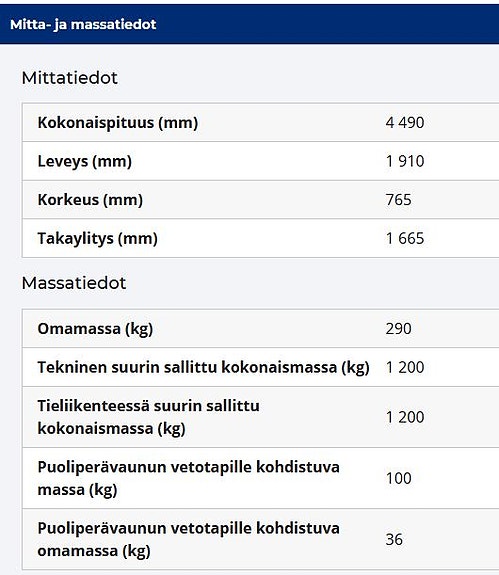Click the road traffic 1 200 value
The image size is (499, 575).
coord(405,417)
